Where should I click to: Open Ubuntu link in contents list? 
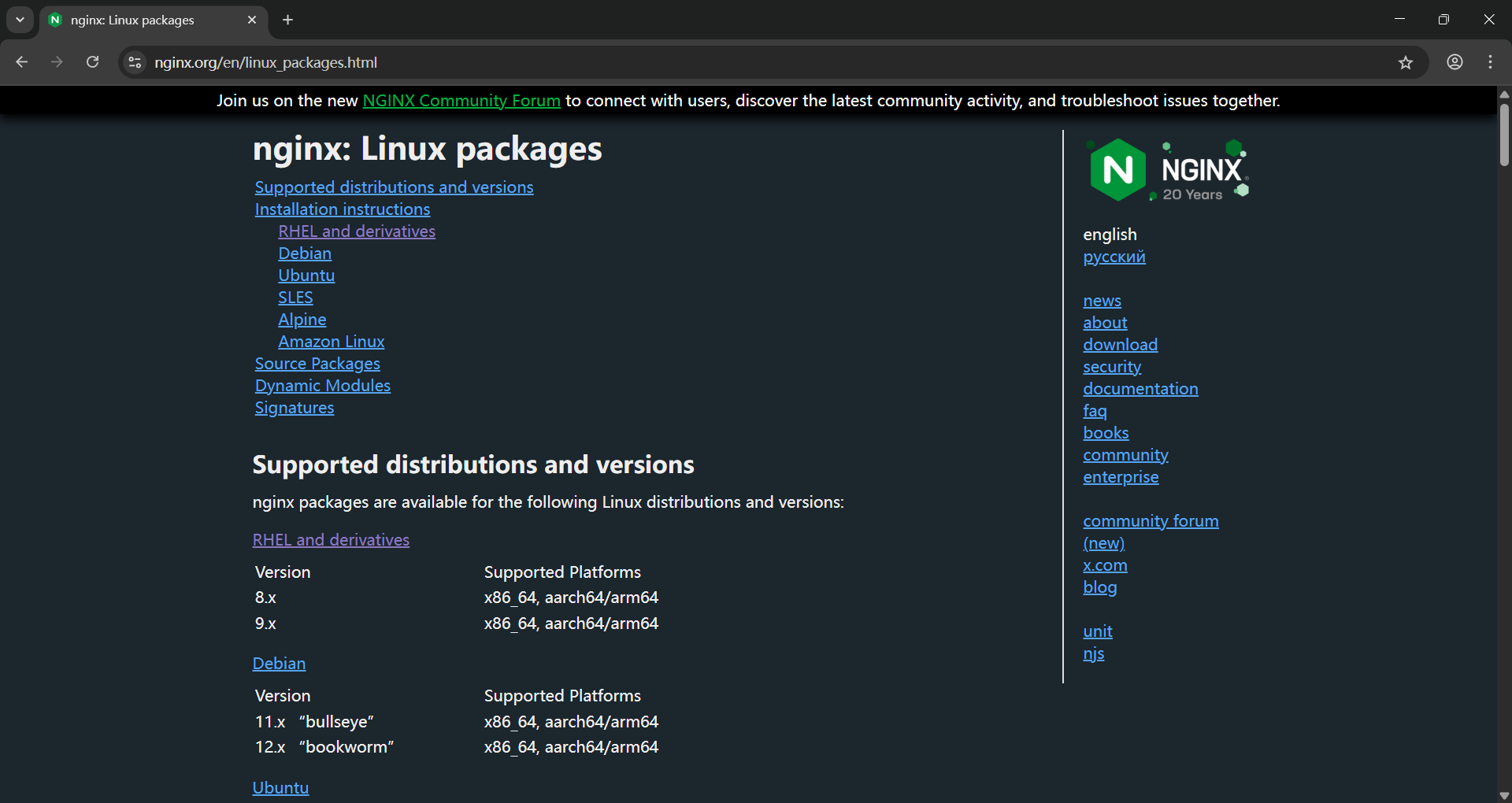tap(306, 276)
